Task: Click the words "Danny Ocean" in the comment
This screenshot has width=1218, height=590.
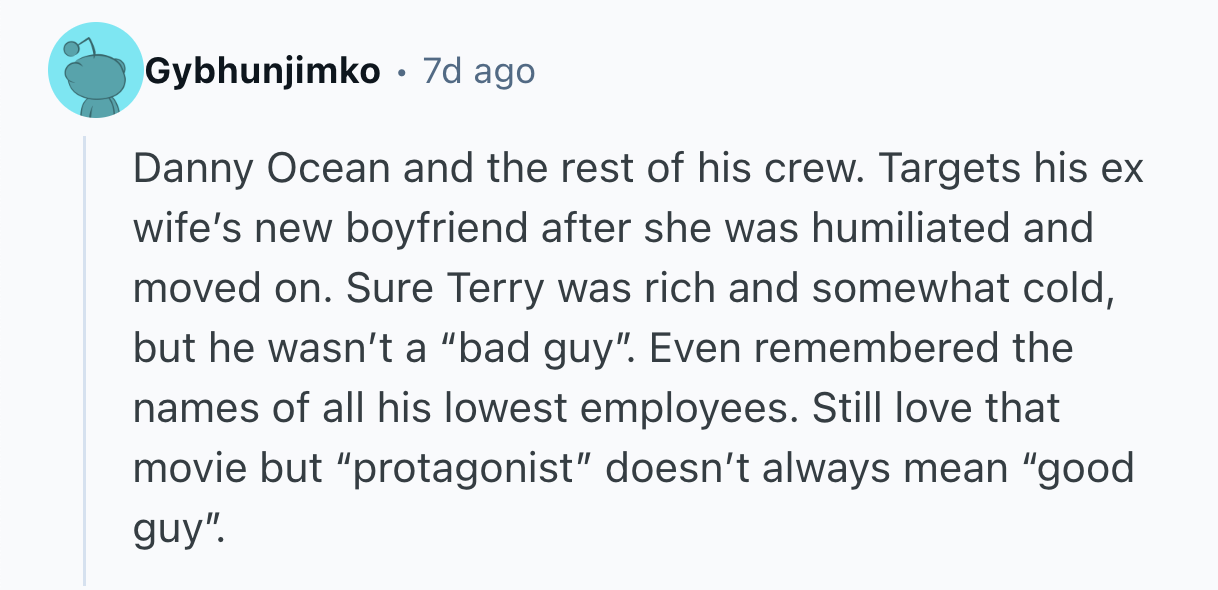Action: pyautogui.click(x=261, y=169)
